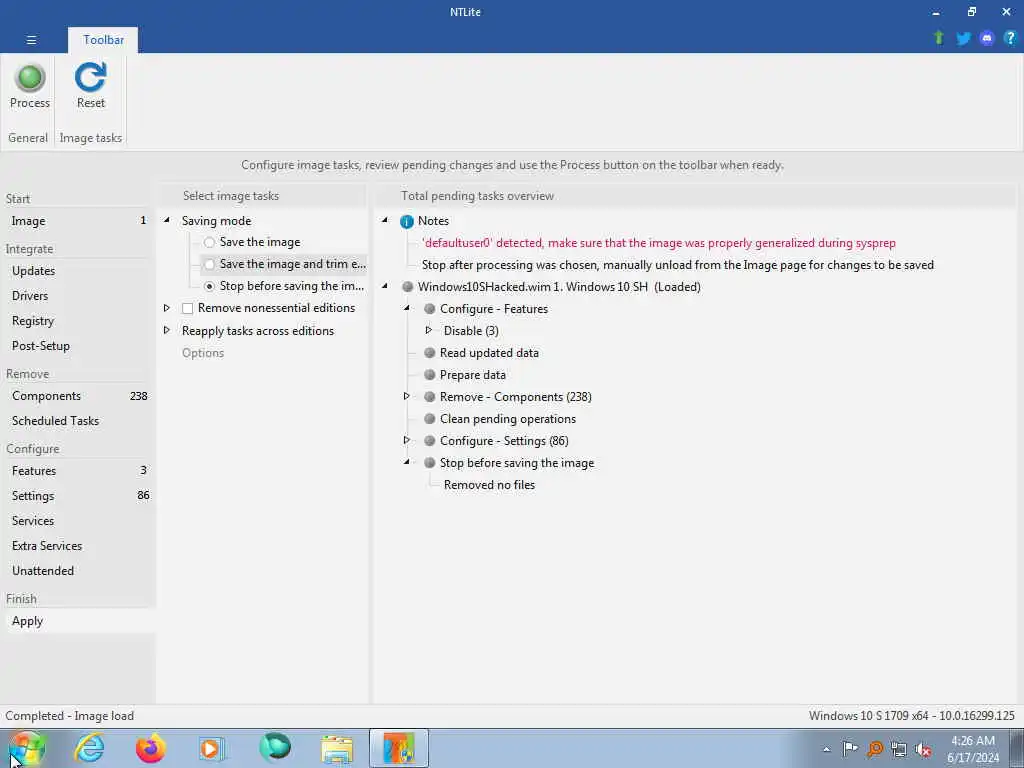
Task: Click the status dot beside Read updated data
Action: pos(430,353)
